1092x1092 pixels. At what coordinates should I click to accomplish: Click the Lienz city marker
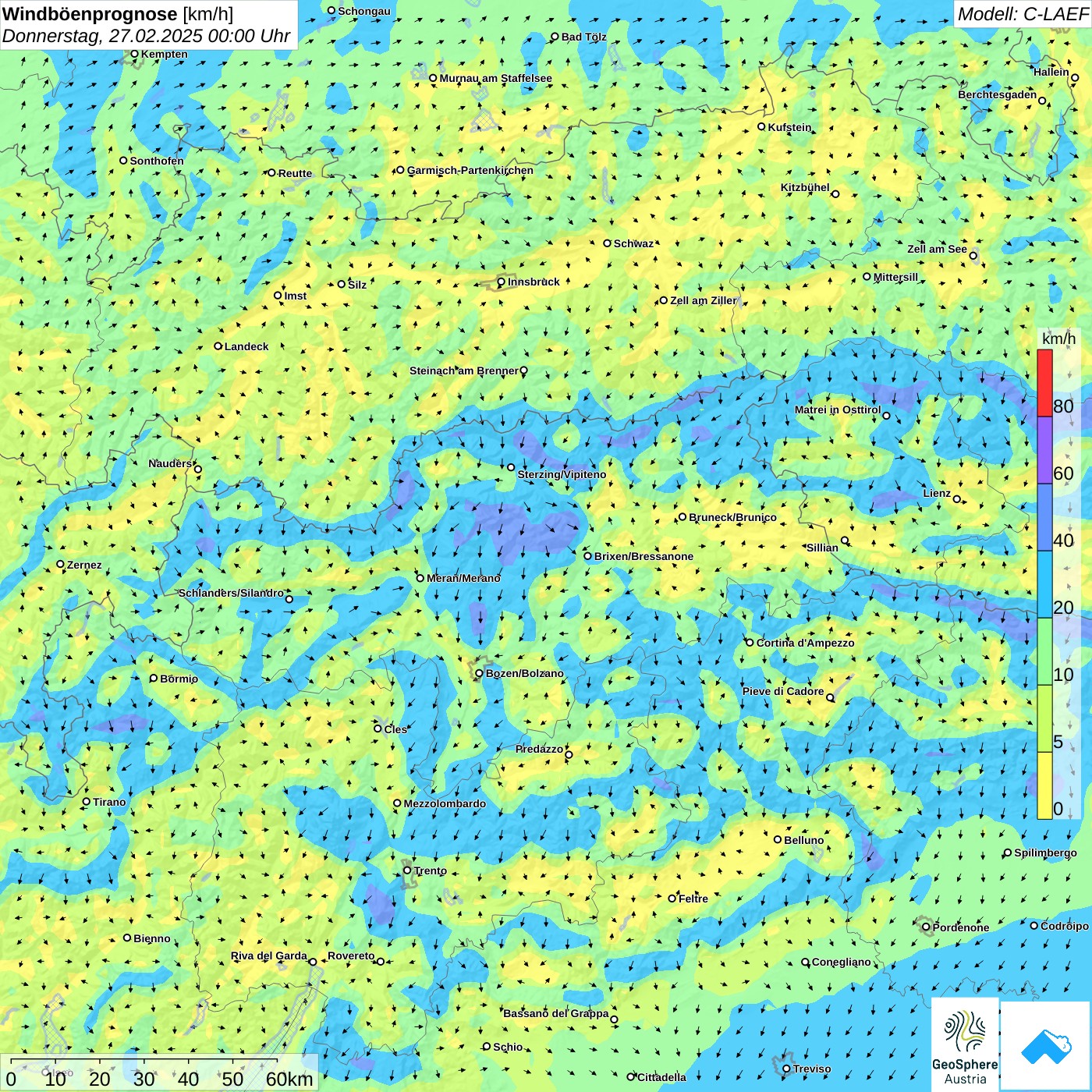point(957,499)
